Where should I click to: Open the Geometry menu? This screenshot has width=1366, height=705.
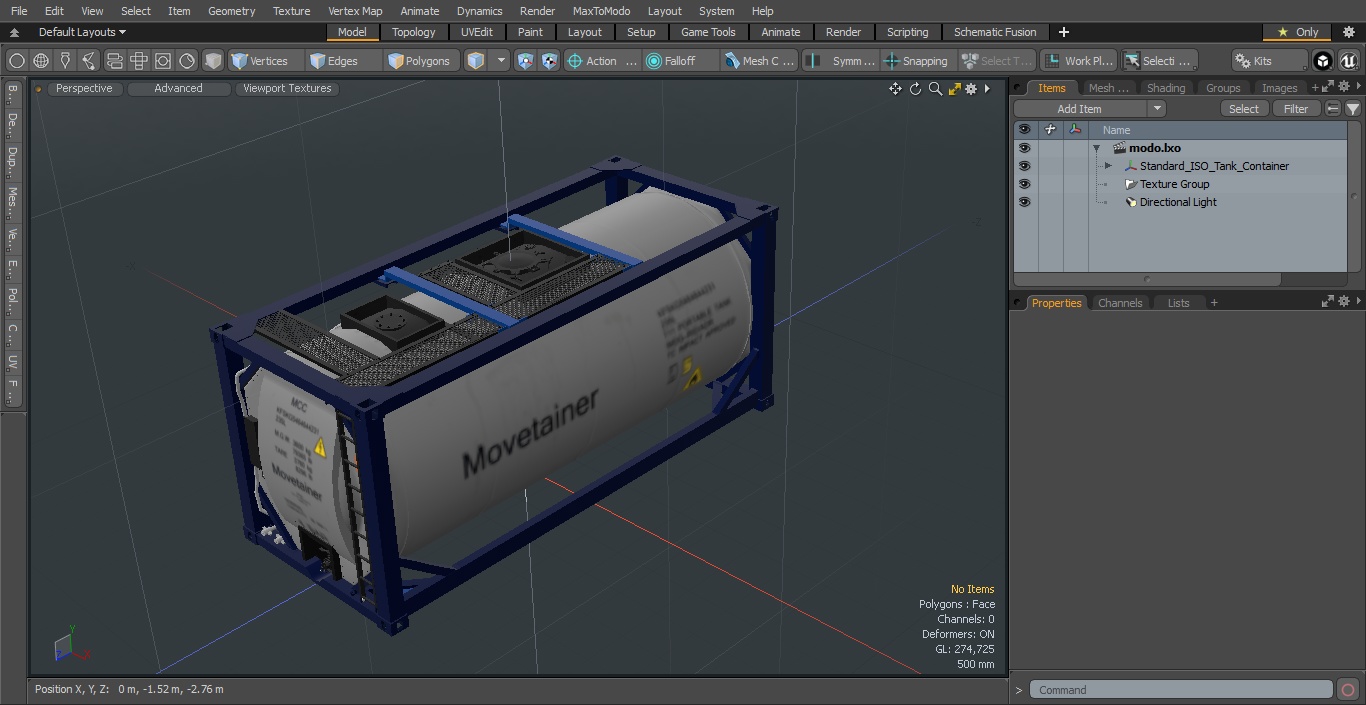(x=231, y=11)
